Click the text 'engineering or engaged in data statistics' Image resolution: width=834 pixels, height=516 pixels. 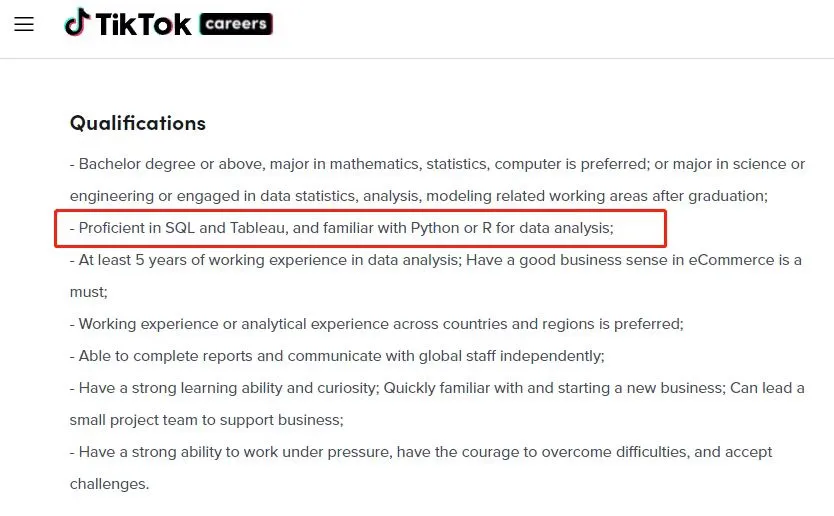[214, 196]
